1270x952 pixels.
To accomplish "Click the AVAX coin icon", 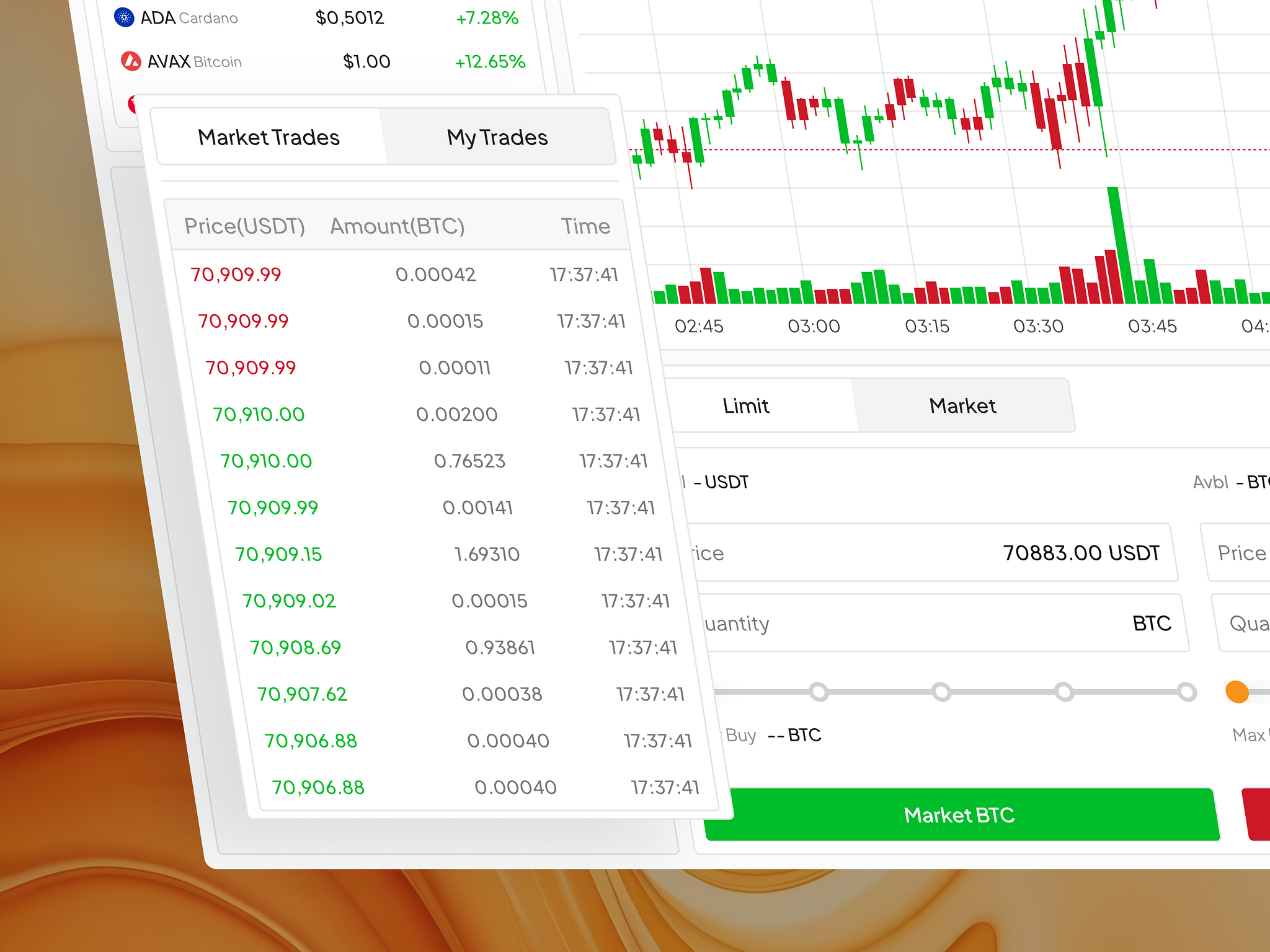I will (131, 61).
